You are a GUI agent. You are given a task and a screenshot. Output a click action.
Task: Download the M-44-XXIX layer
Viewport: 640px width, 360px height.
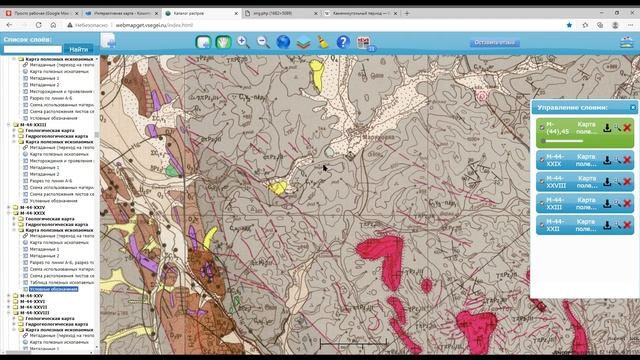[x=607, y=160]
